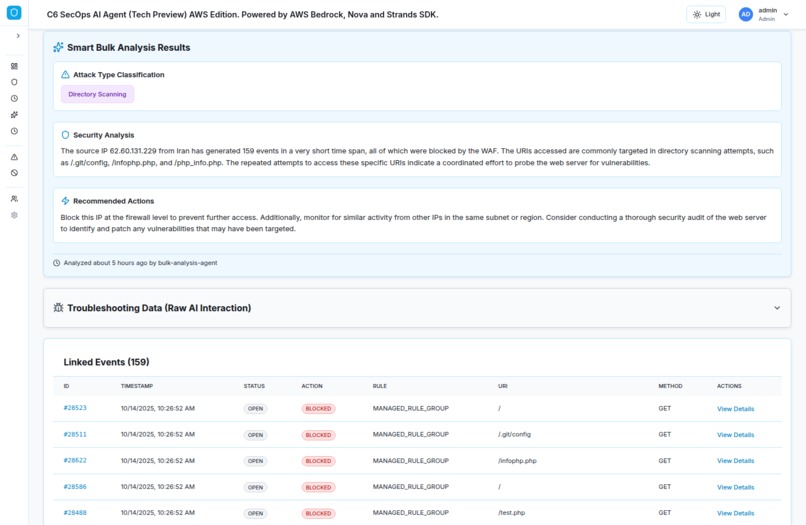Viewport: 806px width, 525px height.
Task: Click the /test.php URI cell
Action: [x=511, y=513]
